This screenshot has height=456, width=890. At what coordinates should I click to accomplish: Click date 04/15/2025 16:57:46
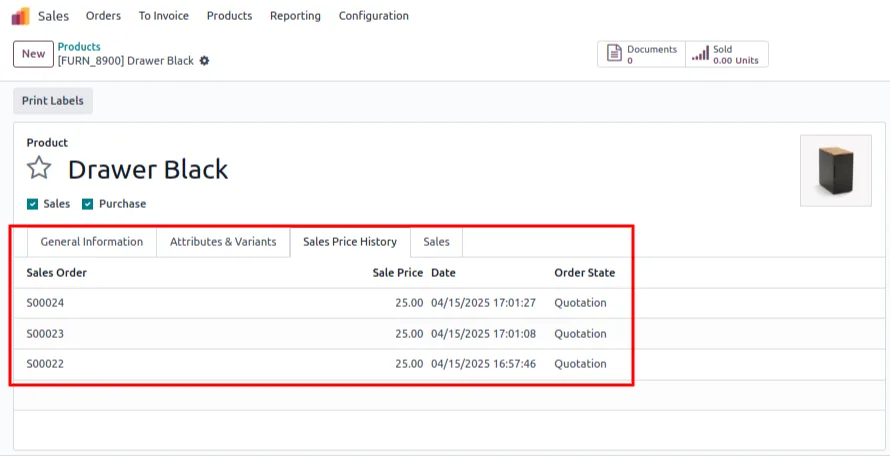tap(483, 363)
